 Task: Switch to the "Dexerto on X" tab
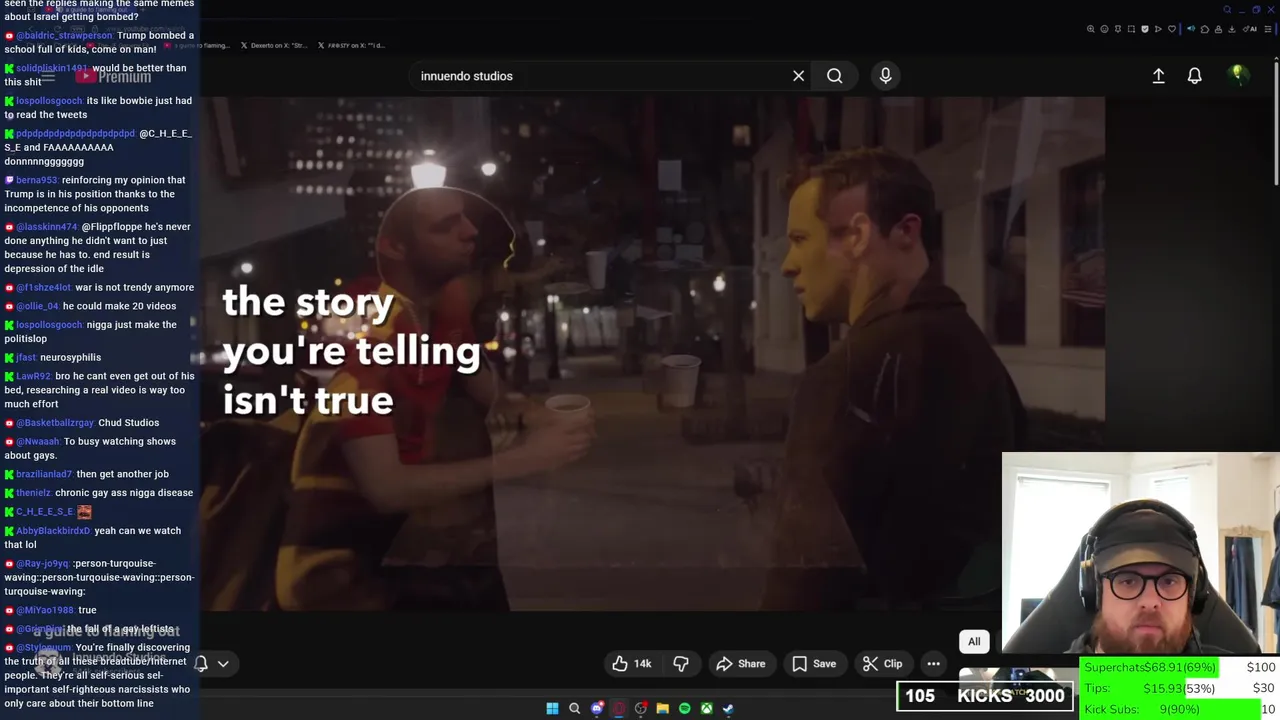point(274,45)
